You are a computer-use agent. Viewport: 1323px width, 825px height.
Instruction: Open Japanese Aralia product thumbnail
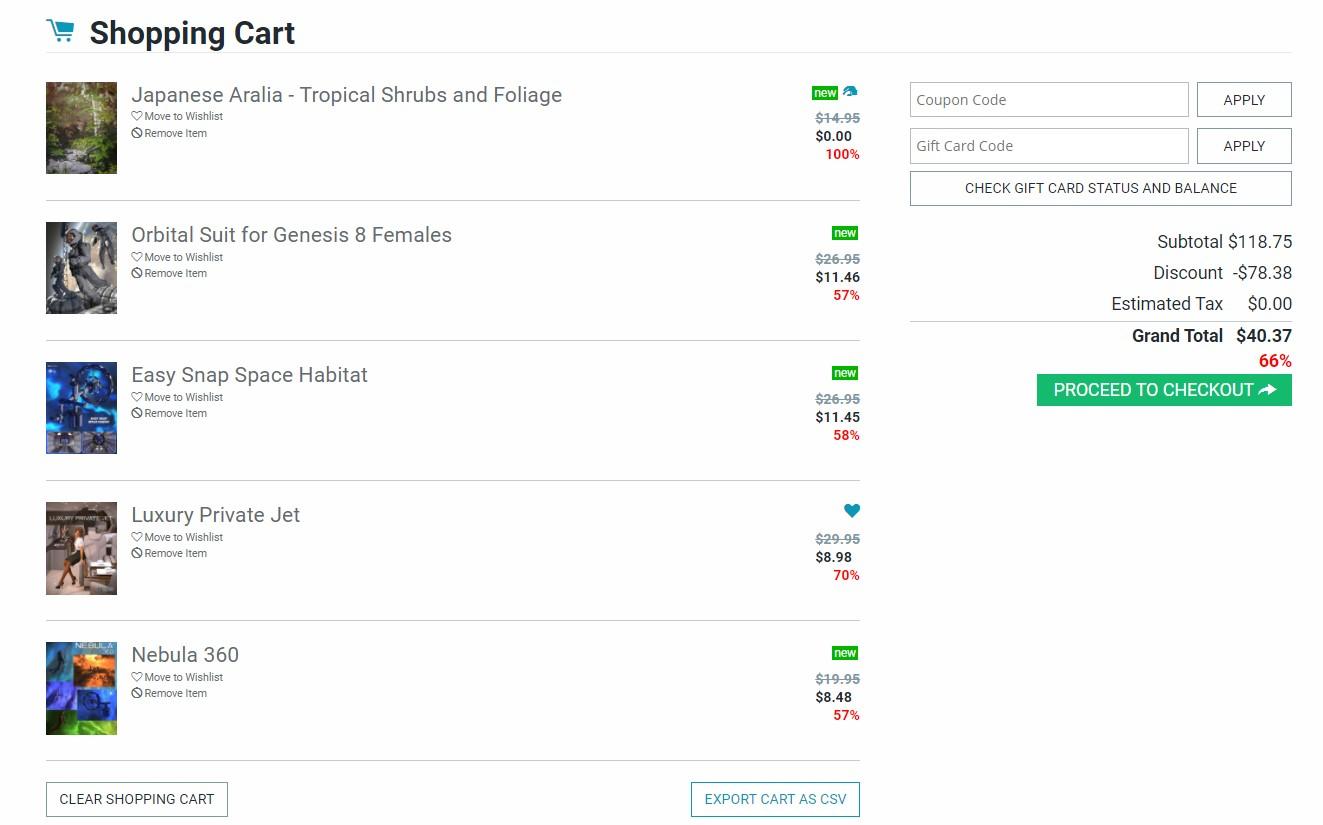[x=81, y=128]
